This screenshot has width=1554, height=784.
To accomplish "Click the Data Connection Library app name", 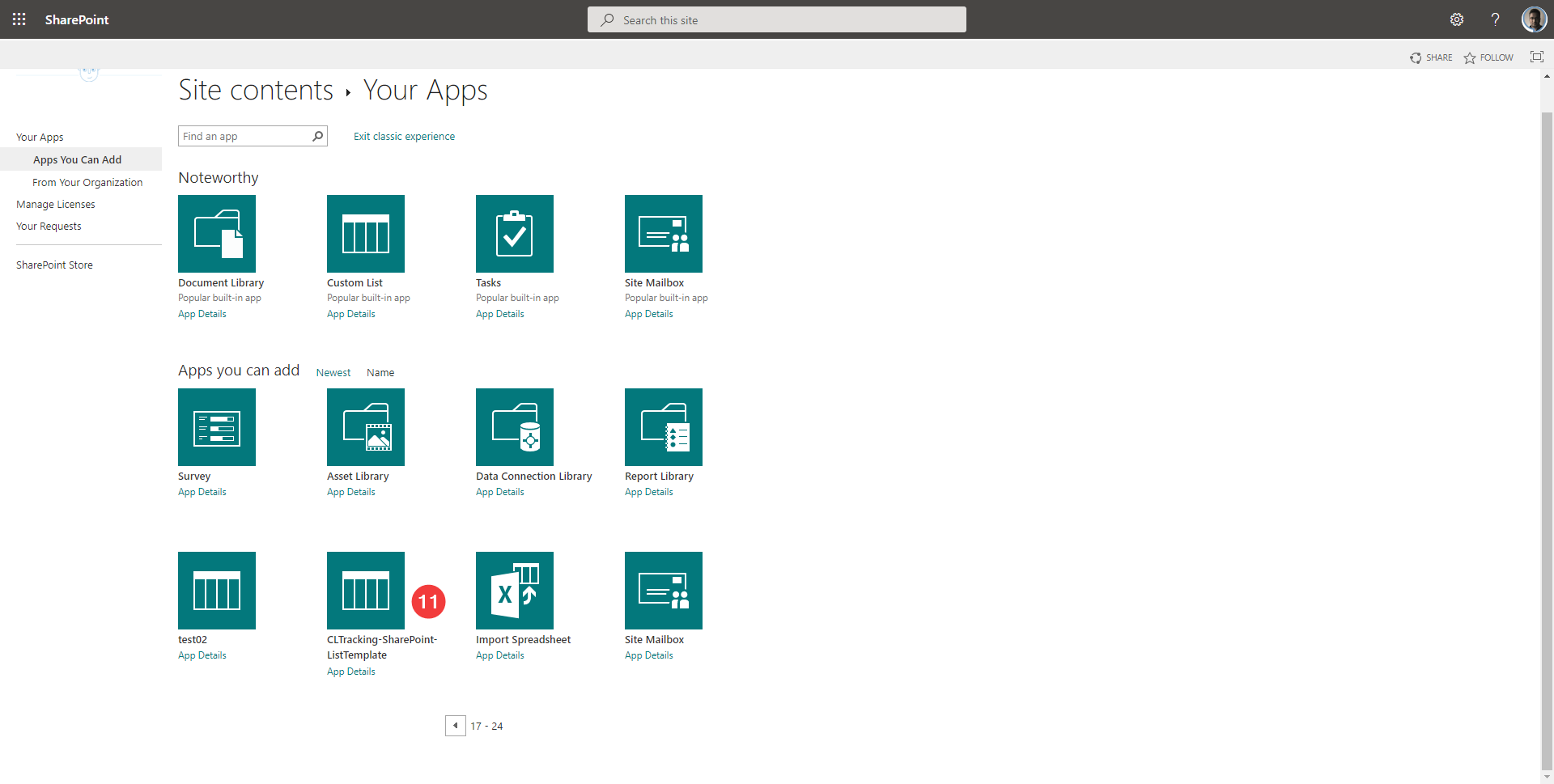I will point(533,477).
